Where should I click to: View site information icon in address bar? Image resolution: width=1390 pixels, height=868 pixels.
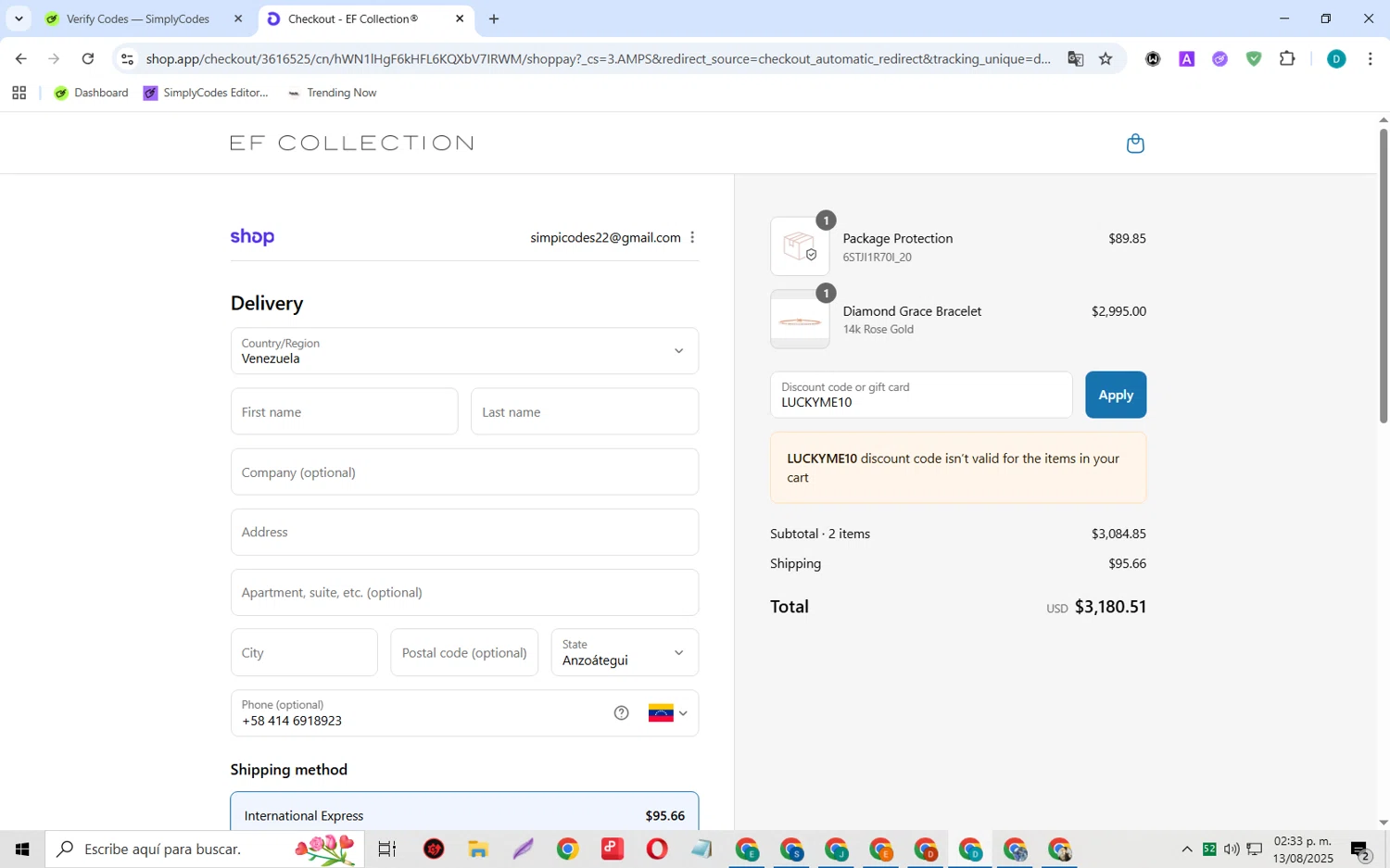128,59
